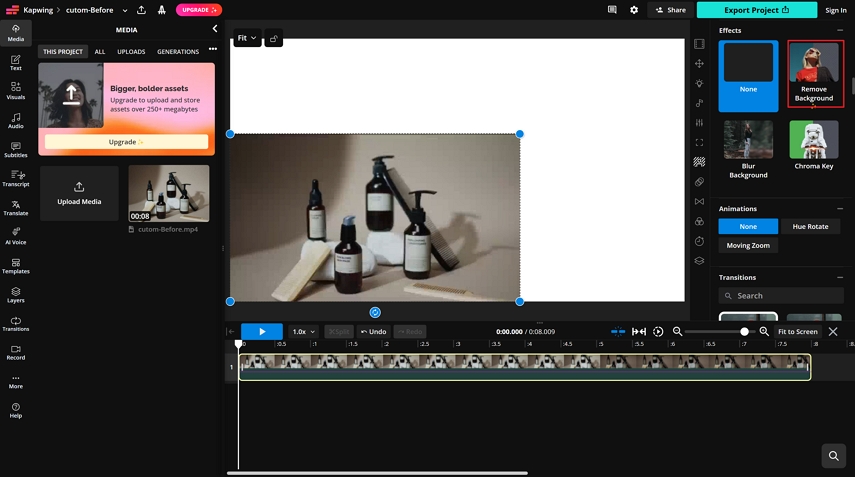Select the None effect option
Image resolution: width=855 pixels, height=477 pixels.
748,75
